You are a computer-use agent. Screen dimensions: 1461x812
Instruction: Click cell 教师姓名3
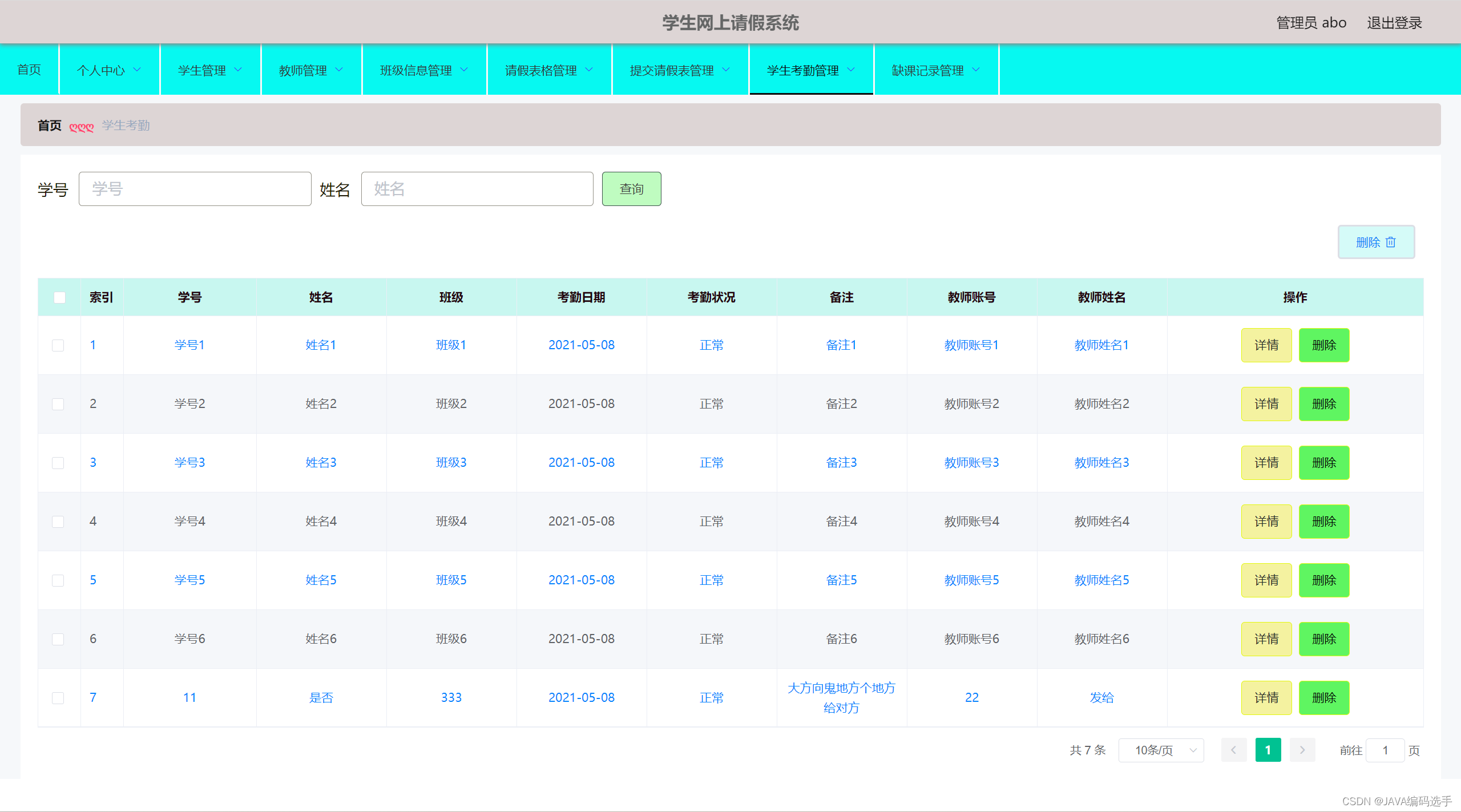click(1101, 463)
